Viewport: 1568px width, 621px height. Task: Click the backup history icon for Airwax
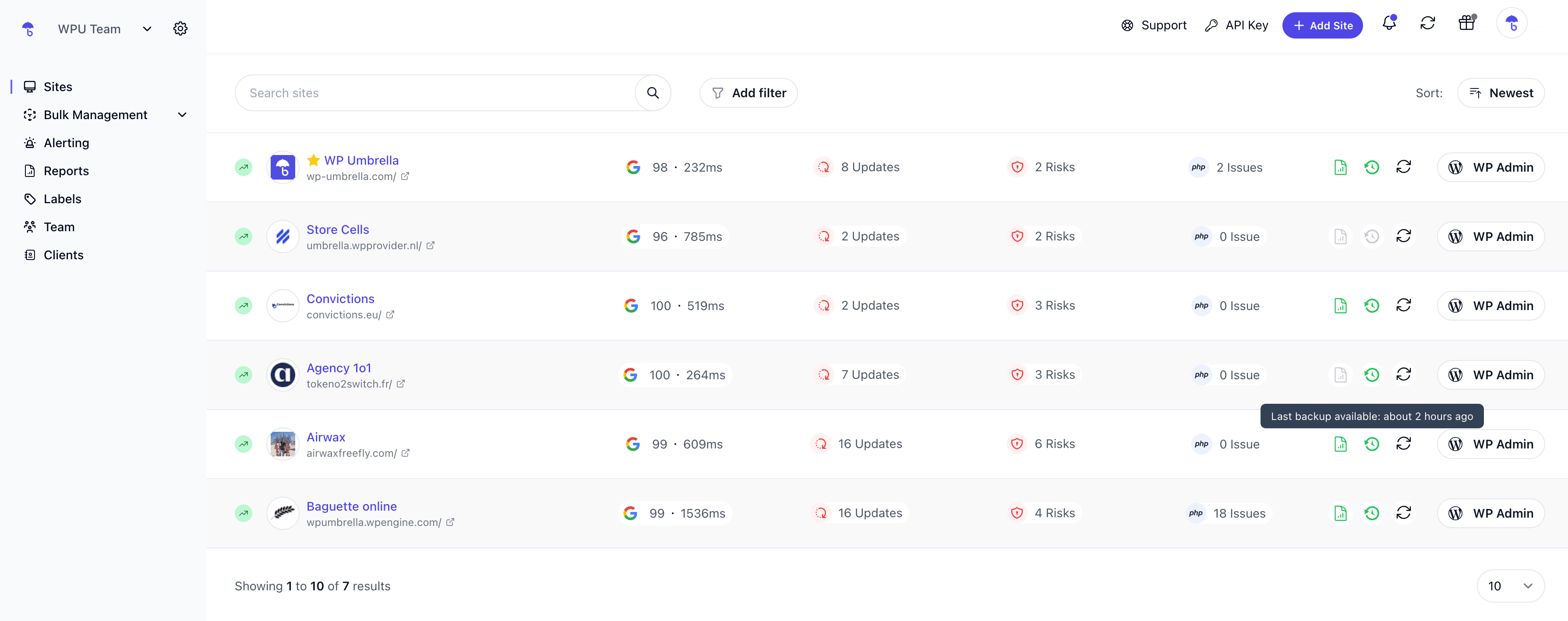point(1371,444)
